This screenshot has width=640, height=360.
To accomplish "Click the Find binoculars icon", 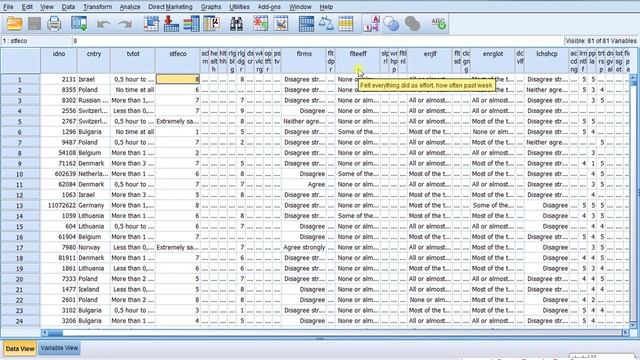I will pos(236,23).
